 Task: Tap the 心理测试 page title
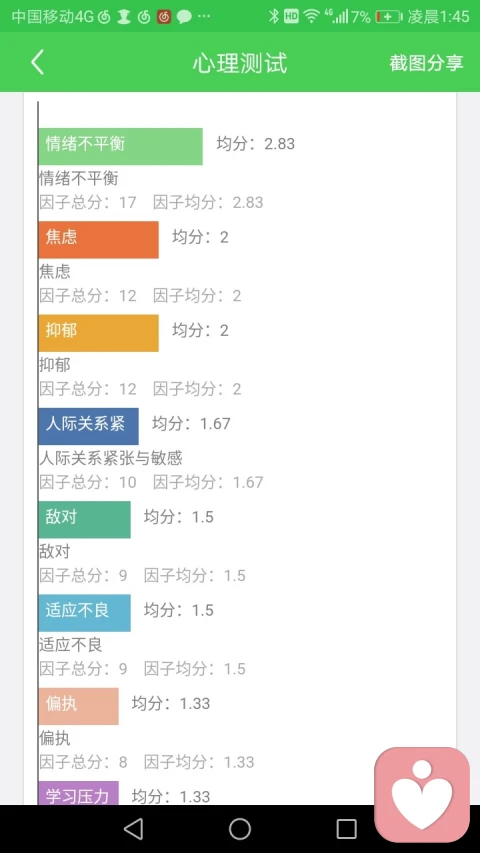pos(239,63)
